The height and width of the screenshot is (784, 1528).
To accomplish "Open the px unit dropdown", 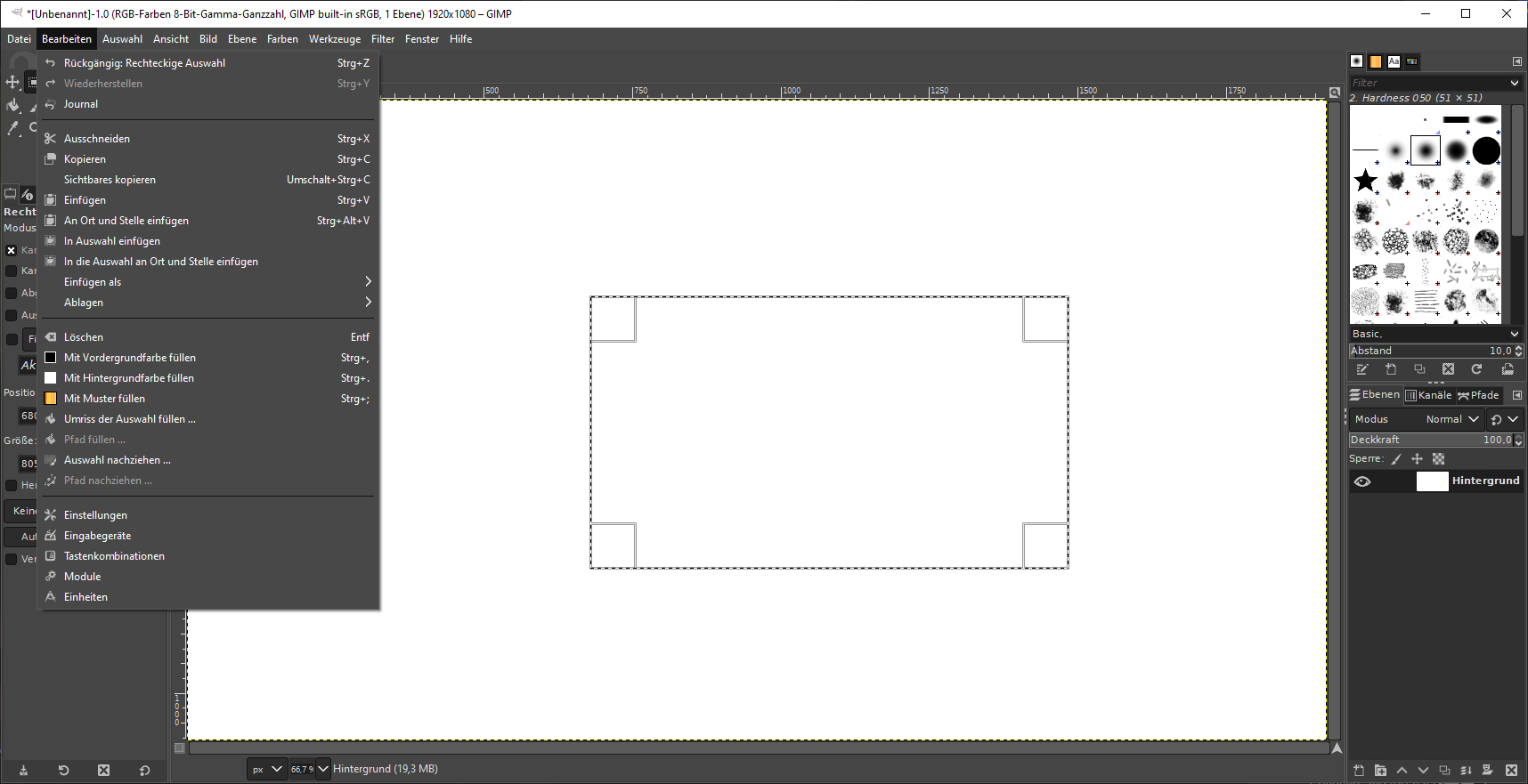I will coord(266,770).
